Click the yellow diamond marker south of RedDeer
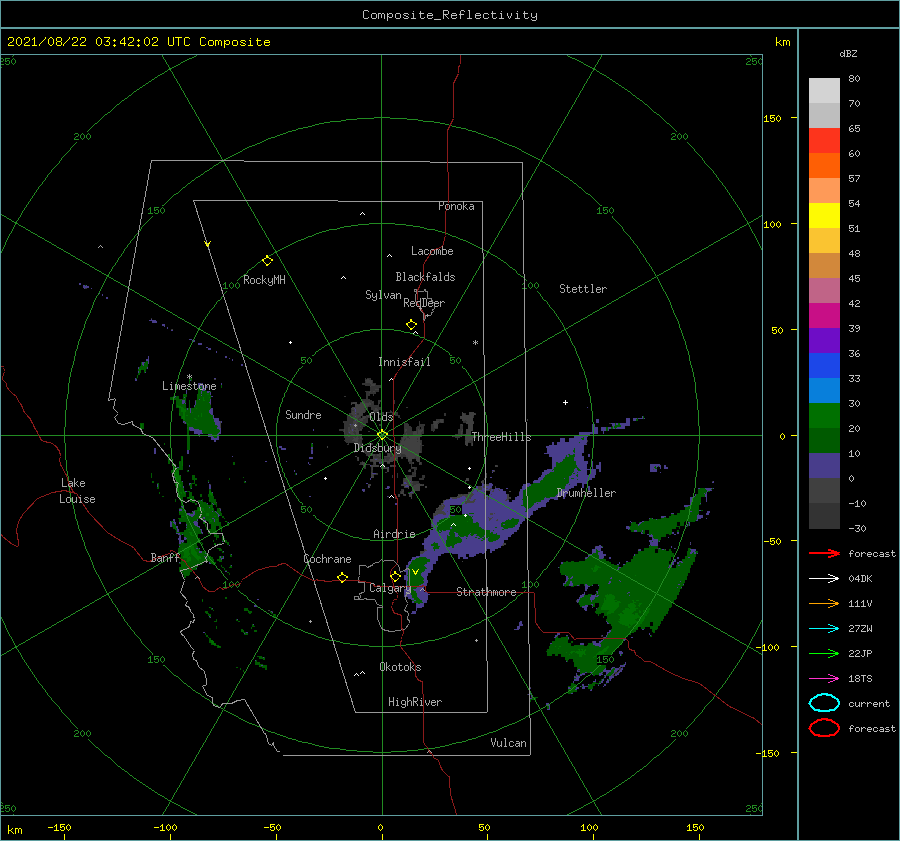The image size is (900, 841). [x=411, y=325]
